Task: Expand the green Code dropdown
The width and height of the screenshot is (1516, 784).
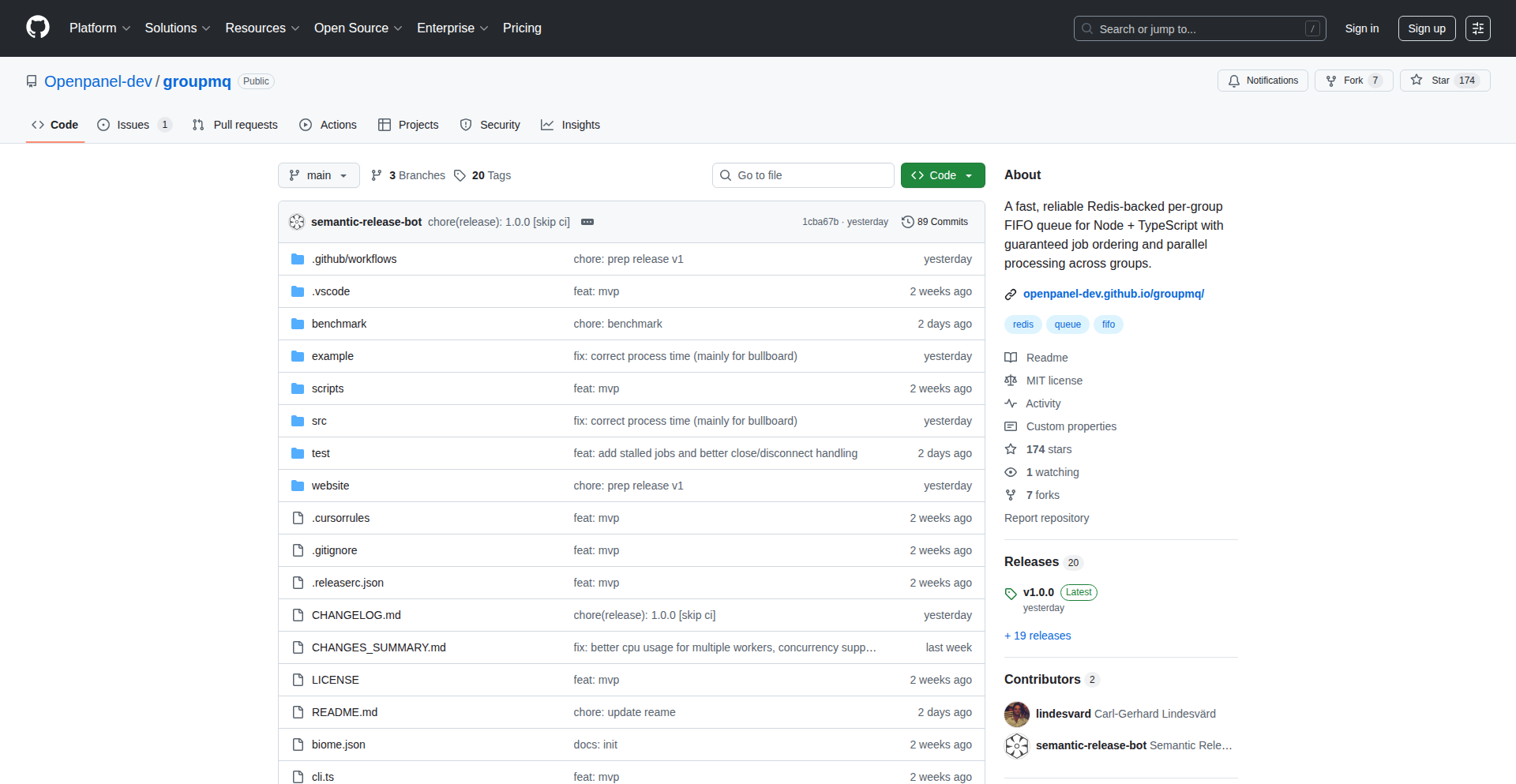Action: 943,175
